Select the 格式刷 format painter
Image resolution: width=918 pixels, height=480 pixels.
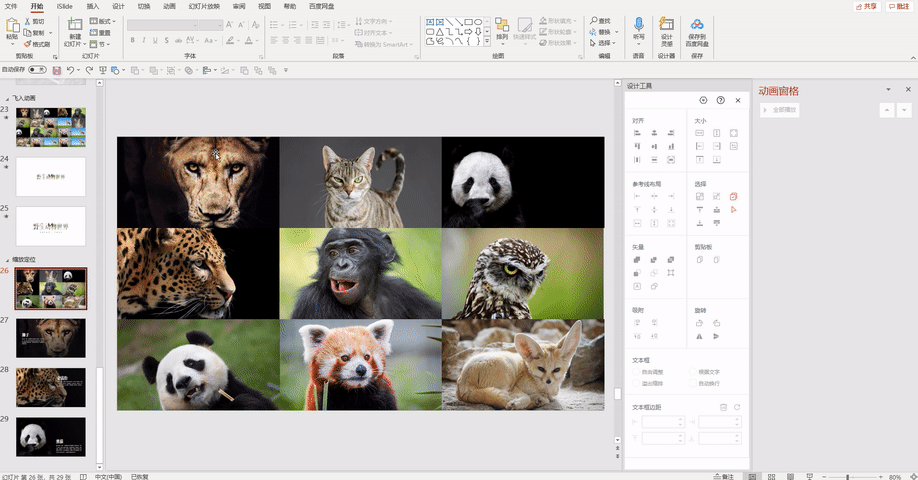(x=37, y=44)
